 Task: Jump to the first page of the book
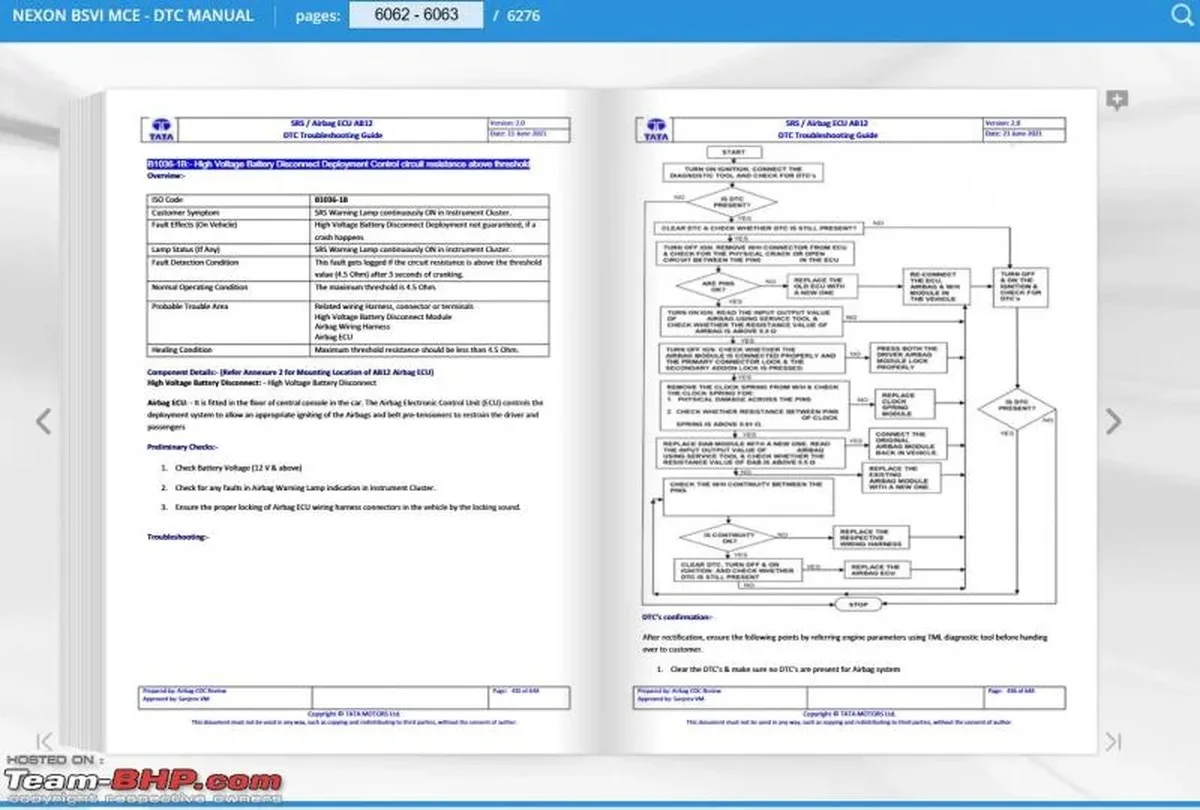point(44,741)
